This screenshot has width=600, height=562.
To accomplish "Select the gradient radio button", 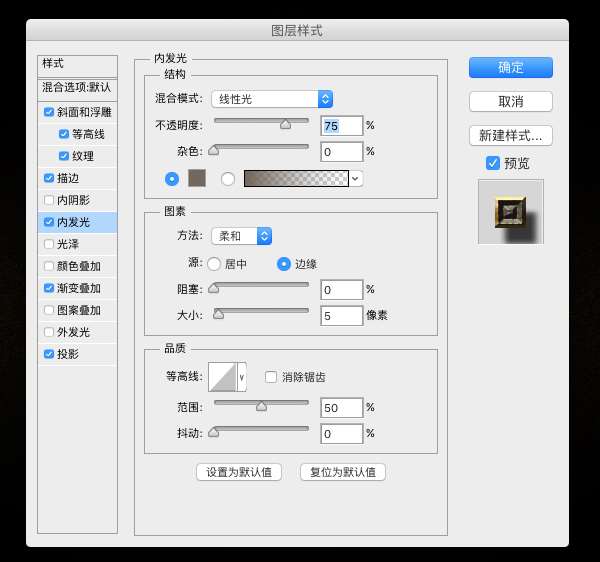I will [x=228, y=179].
